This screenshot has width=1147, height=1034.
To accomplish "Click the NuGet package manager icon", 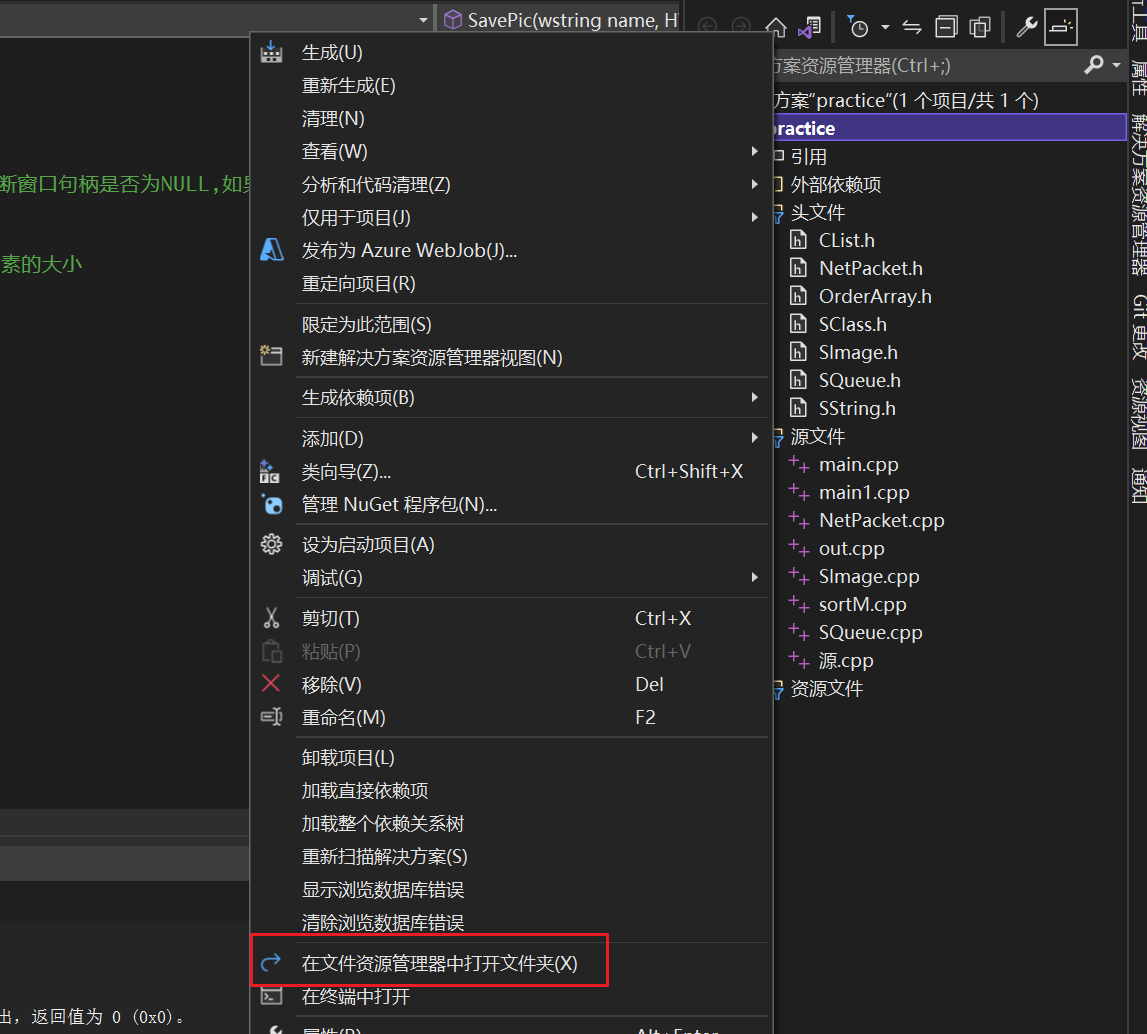I will coord(271,505).
